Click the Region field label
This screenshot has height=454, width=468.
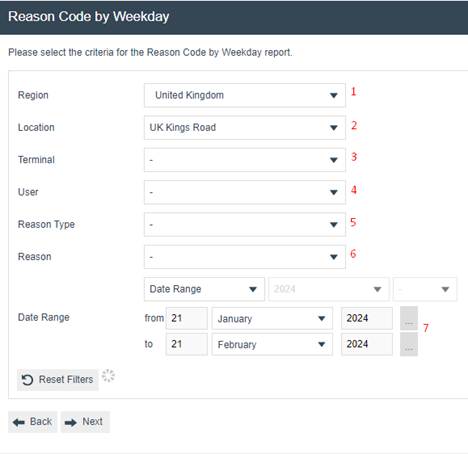[33, 95]
